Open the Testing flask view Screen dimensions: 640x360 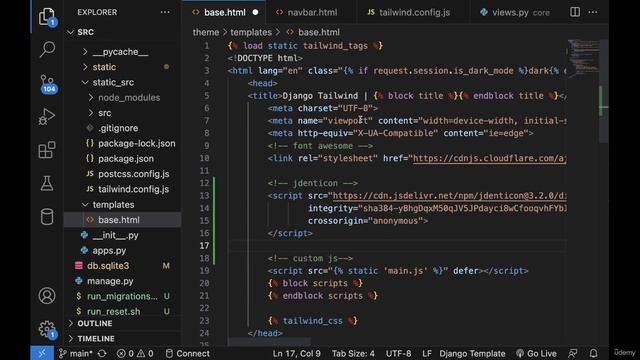[x=47, y=183]
